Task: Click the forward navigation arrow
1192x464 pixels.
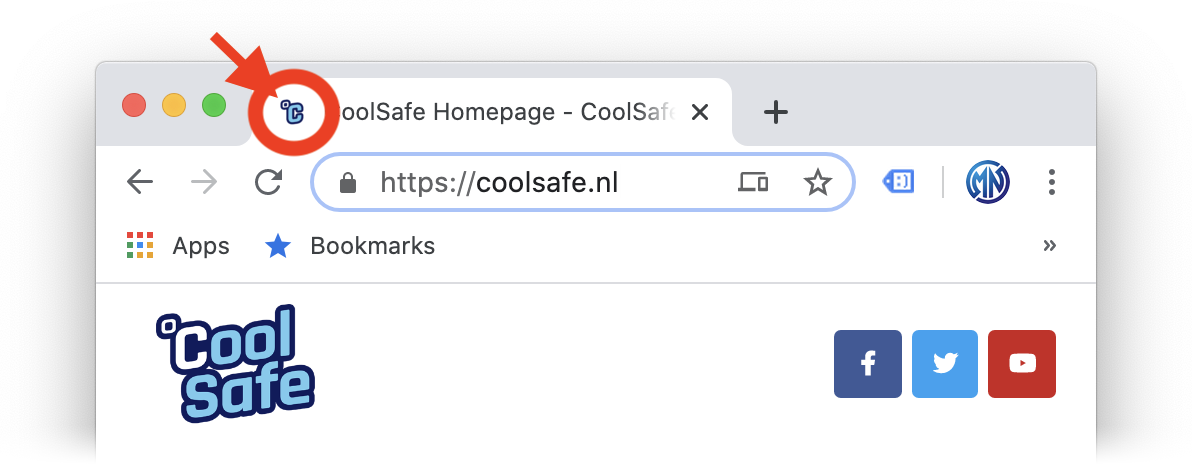Action: click(204, 183)
